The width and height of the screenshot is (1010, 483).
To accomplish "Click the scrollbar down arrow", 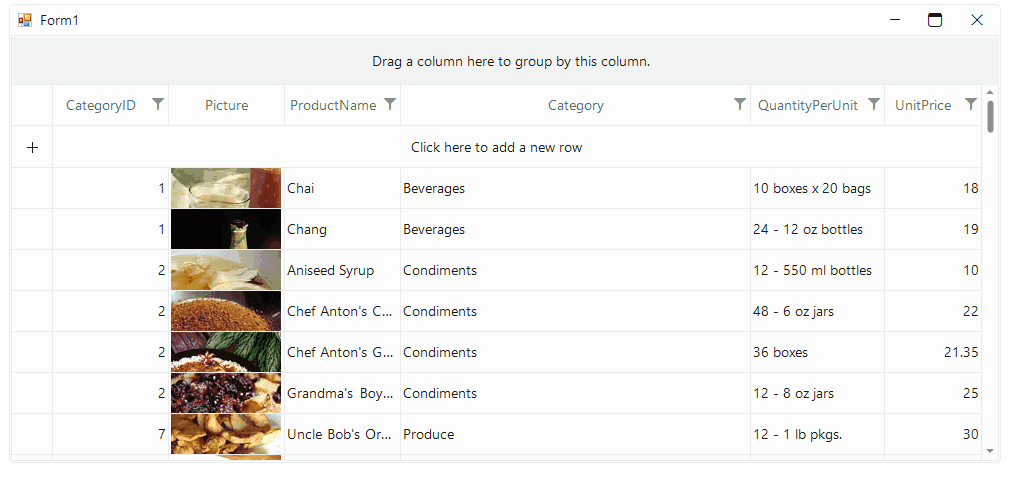I will (x=990, y=450).
